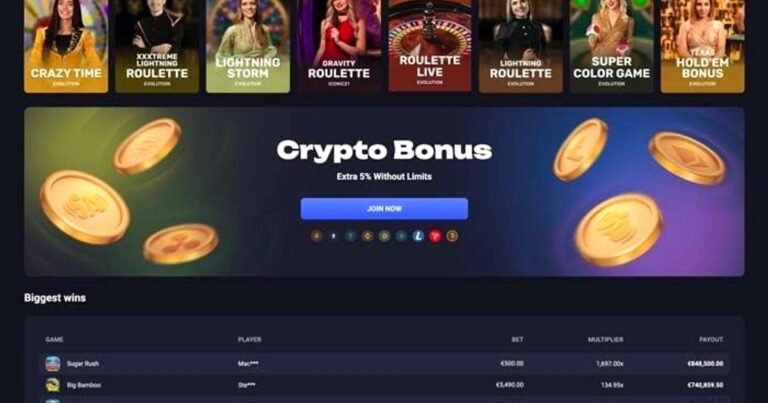The image size is (768, 403).
Task: Click the Litecoin crypto icon
Action: tap(418, 236)
